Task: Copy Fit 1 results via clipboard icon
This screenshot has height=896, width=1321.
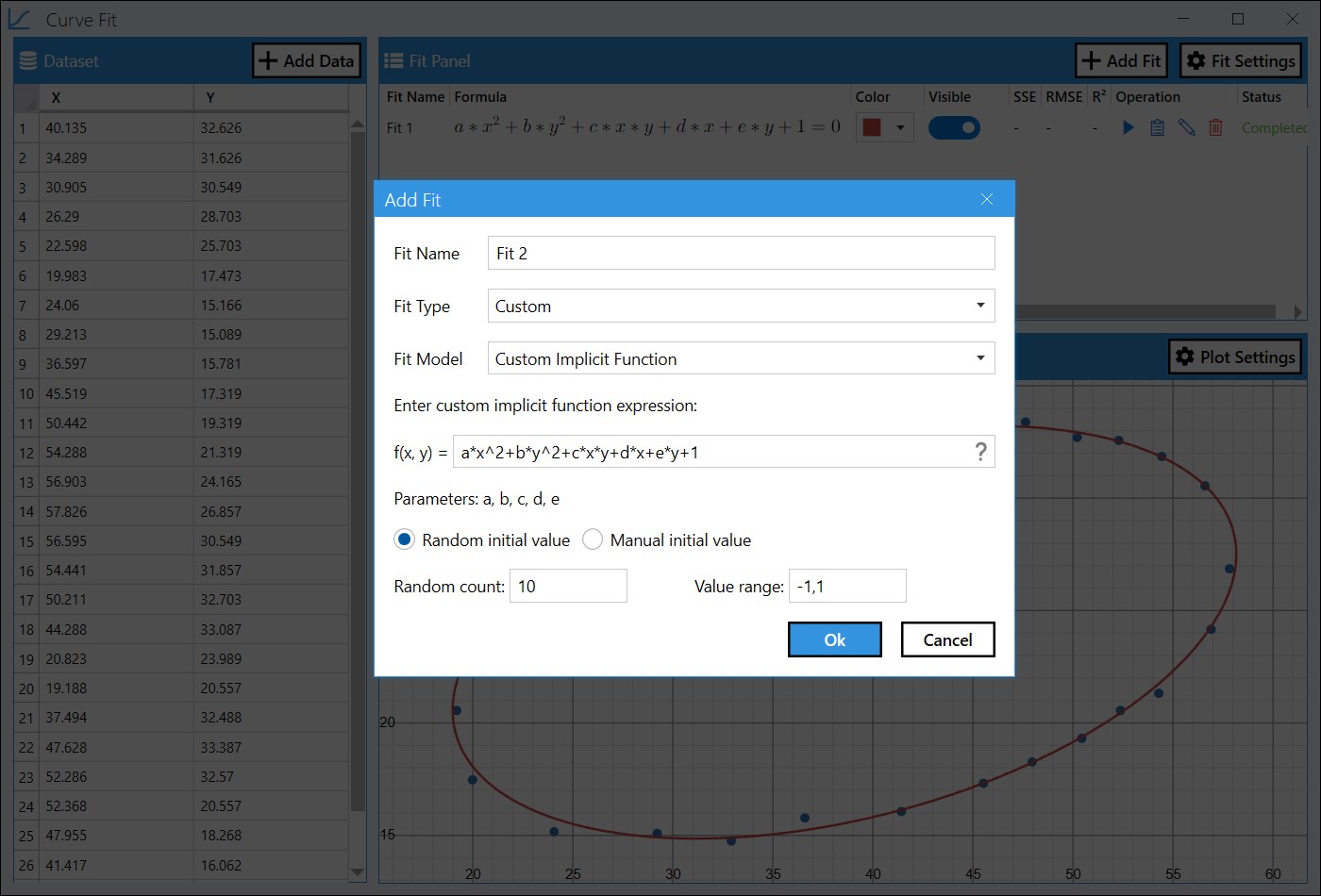Action: click(1157, 127)
